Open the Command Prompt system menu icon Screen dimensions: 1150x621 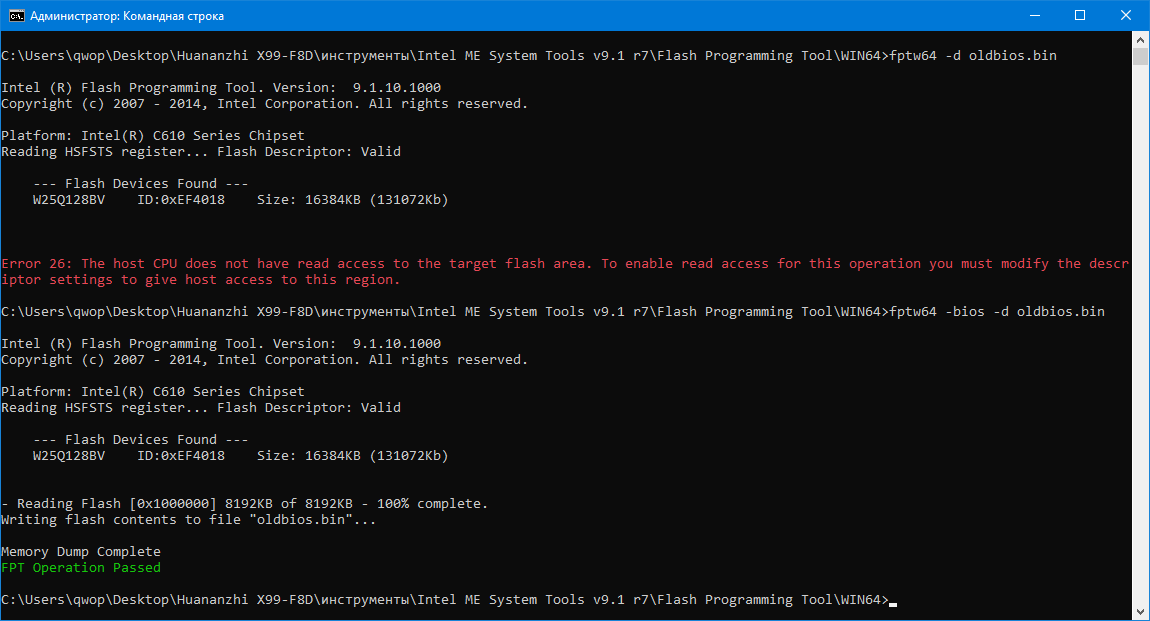(15, 16)
